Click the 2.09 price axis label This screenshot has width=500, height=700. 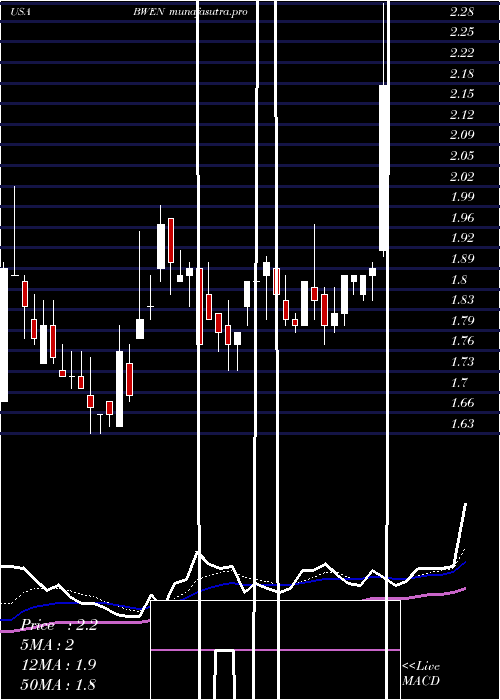click(x=462, y=135)
